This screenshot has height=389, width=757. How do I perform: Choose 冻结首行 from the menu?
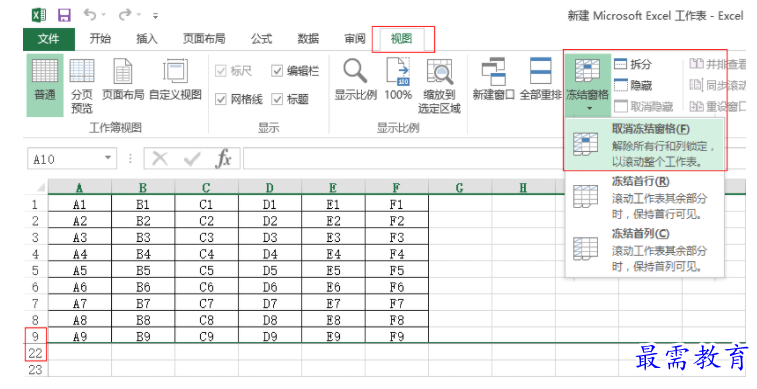(x=645, y=197)
